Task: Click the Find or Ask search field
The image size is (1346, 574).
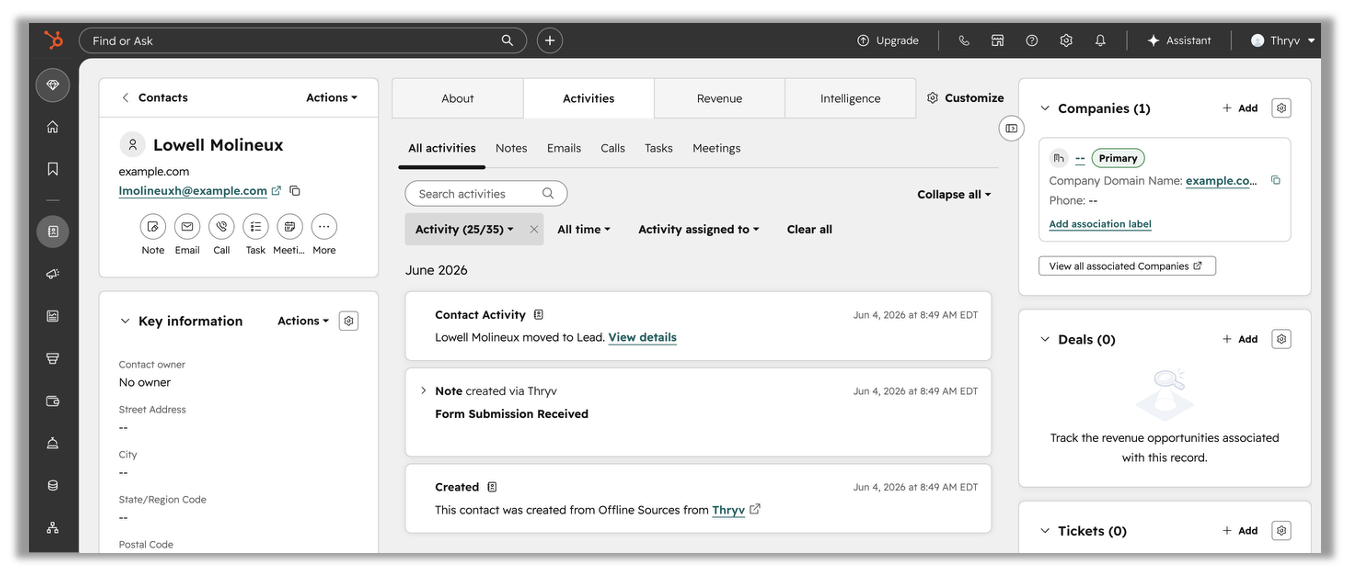Action: click(x=302, y=41)
